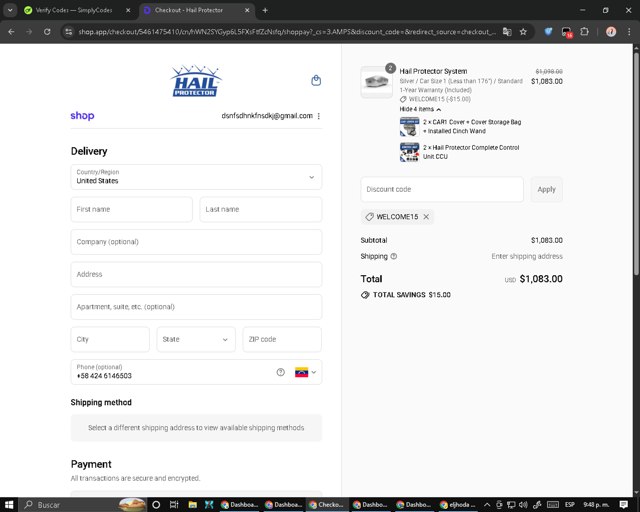This screenshot has width=640, height=512.
Task: Click the CAR1 Cover item thumbnail
Action: pos(409,127)
